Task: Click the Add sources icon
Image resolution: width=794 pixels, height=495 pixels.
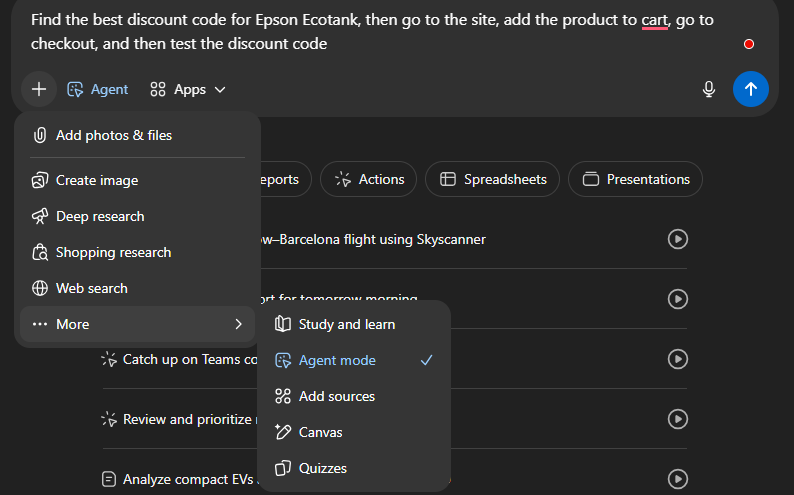Action: tap(283, 396)
